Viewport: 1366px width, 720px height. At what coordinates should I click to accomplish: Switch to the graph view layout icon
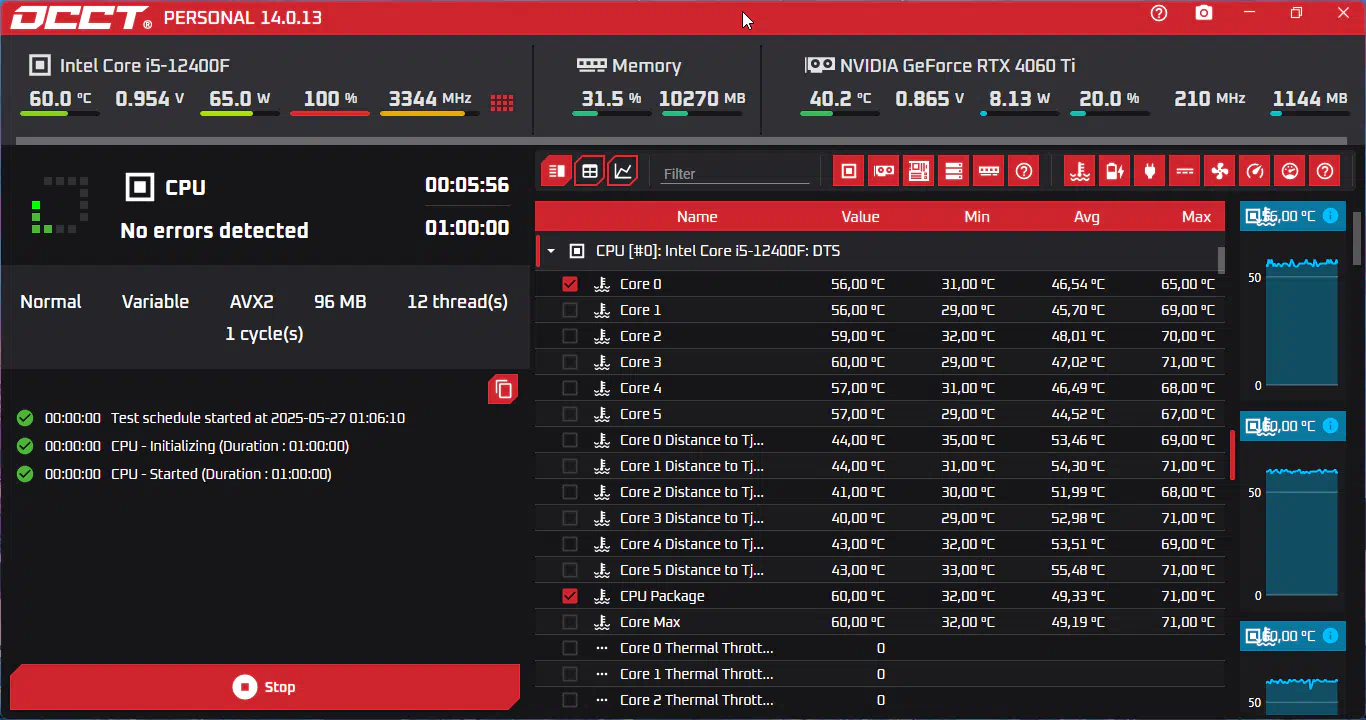pyautogui.click(x=622, y=171)
